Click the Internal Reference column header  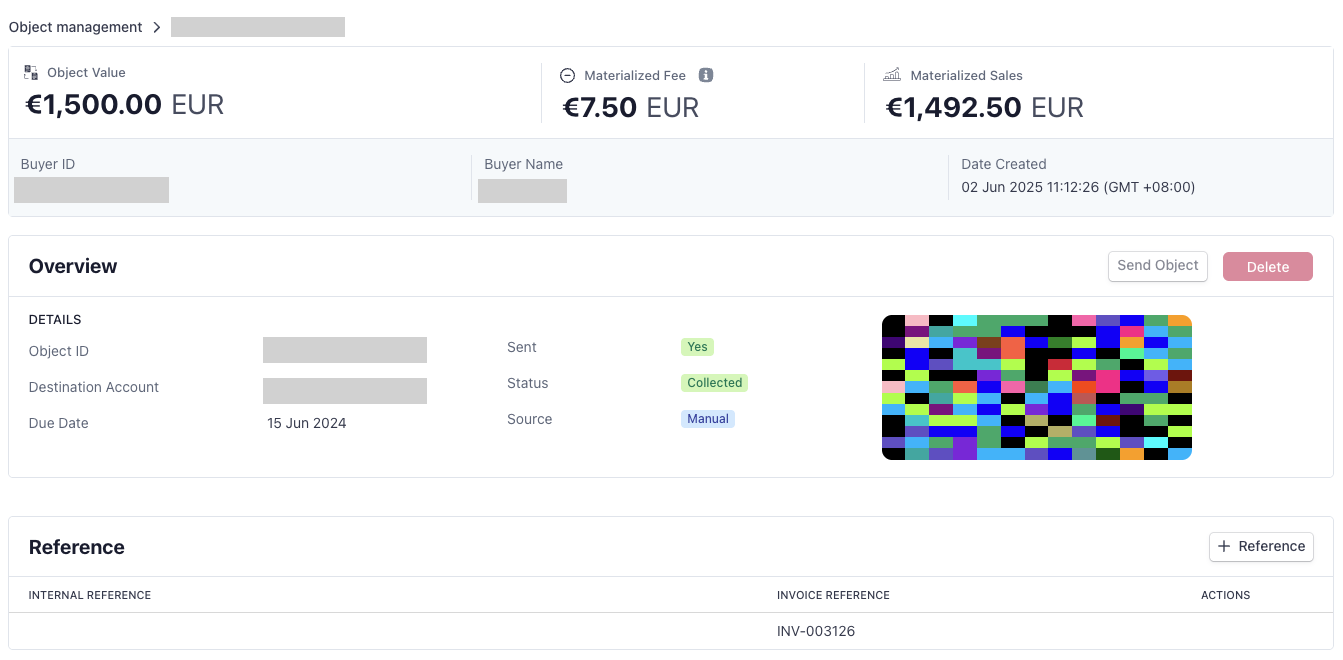pyautogui.click(x=90, y=595)
